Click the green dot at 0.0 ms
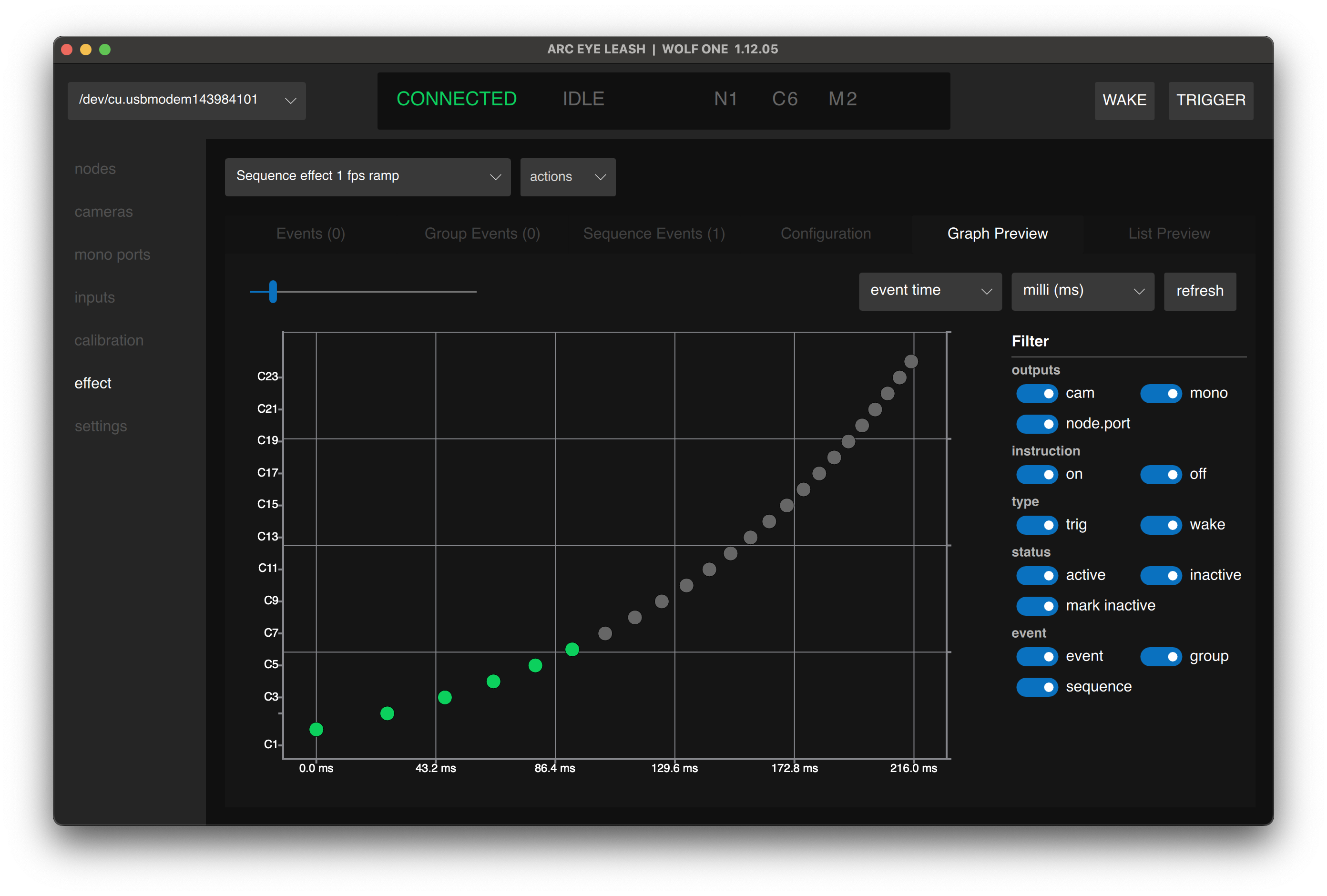Screen dimensions: 1327x896 tap(316, 729)
